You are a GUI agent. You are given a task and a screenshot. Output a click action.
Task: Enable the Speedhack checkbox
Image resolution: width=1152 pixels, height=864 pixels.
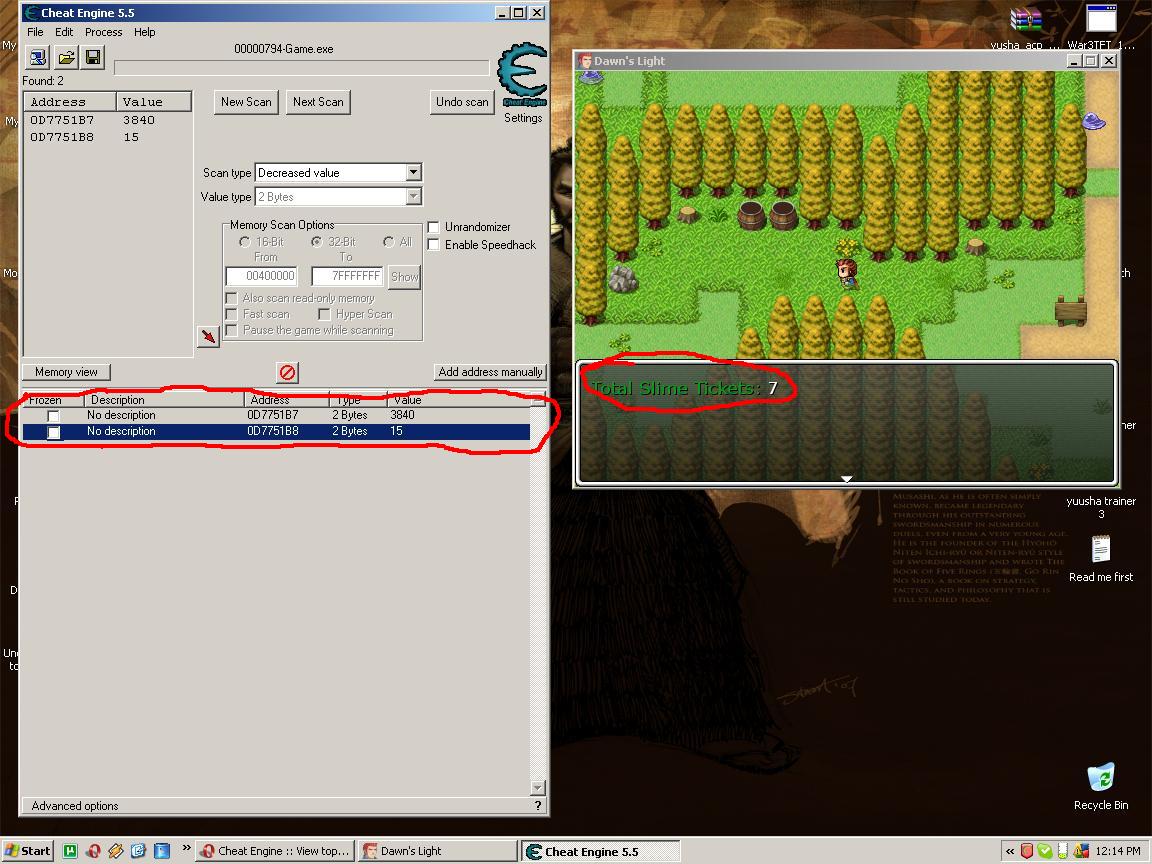[433, 245]
